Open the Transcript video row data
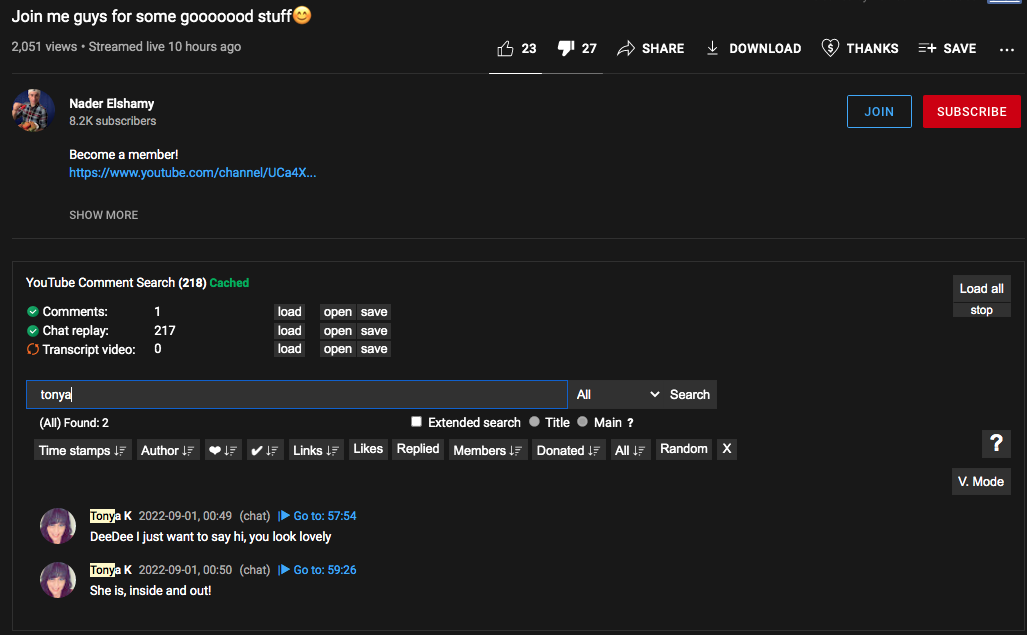The height and width of the screenshot is (635, 1027). point(337,349)
